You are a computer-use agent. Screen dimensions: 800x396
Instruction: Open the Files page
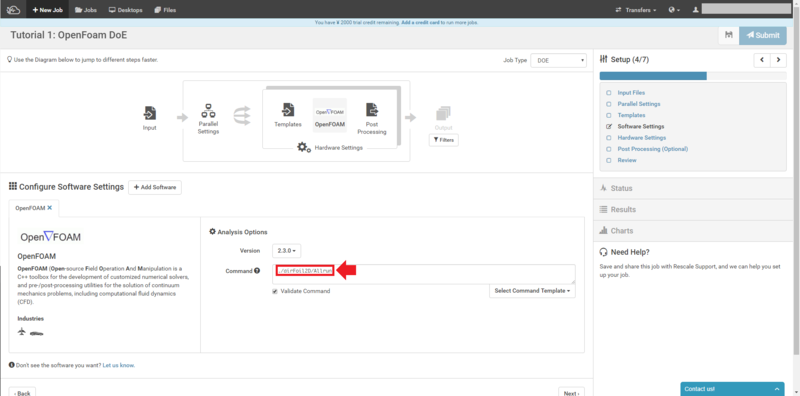(x=165, y=10)
